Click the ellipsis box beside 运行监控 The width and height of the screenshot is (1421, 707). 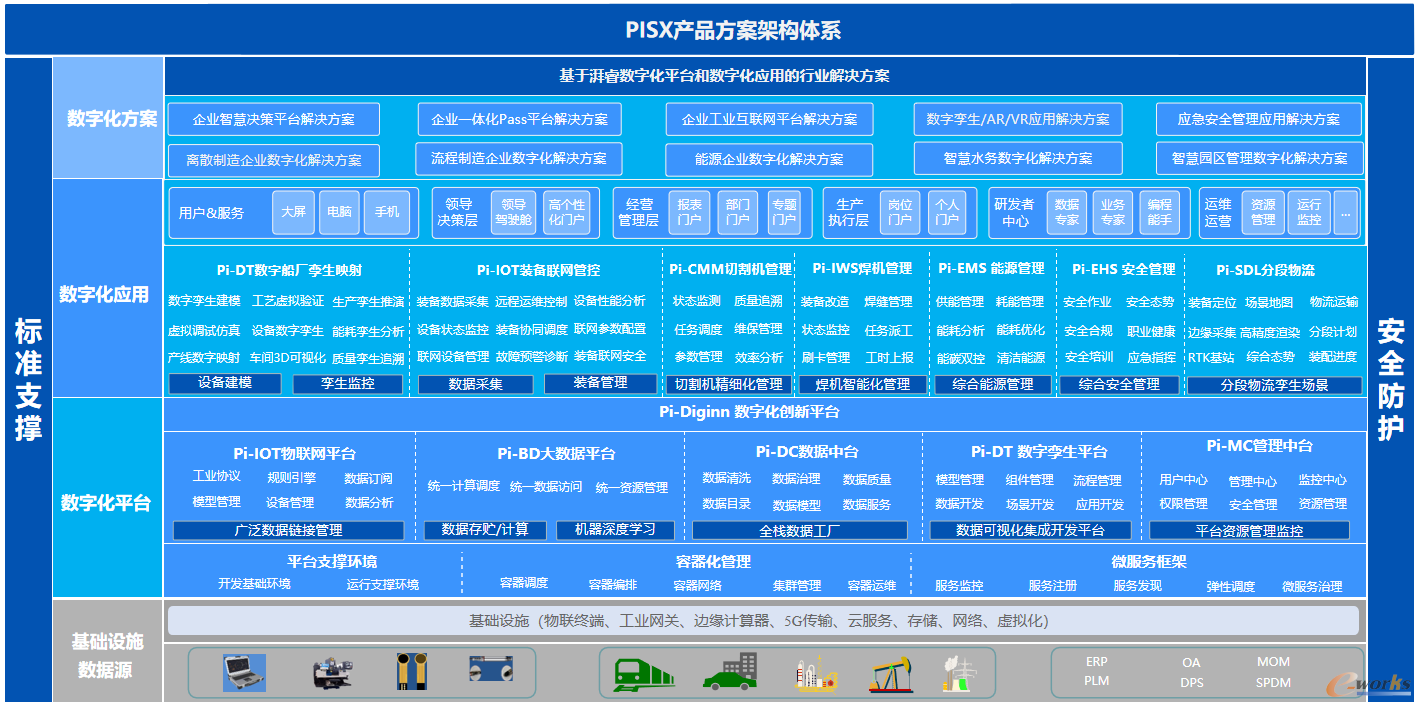coord(1345,213)
